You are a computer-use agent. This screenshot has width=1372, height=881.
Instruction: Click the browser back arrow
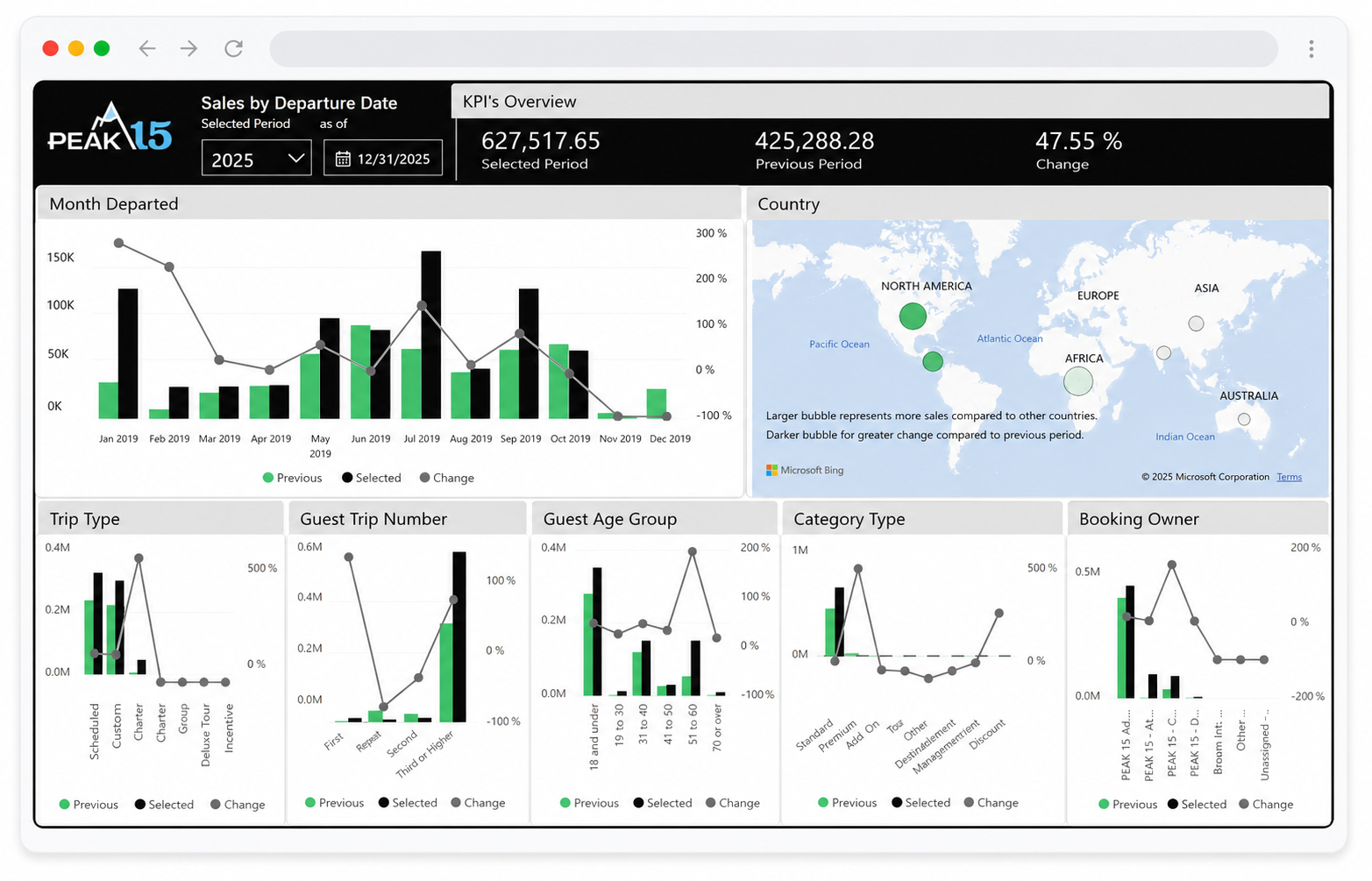[x=147, y=48]
